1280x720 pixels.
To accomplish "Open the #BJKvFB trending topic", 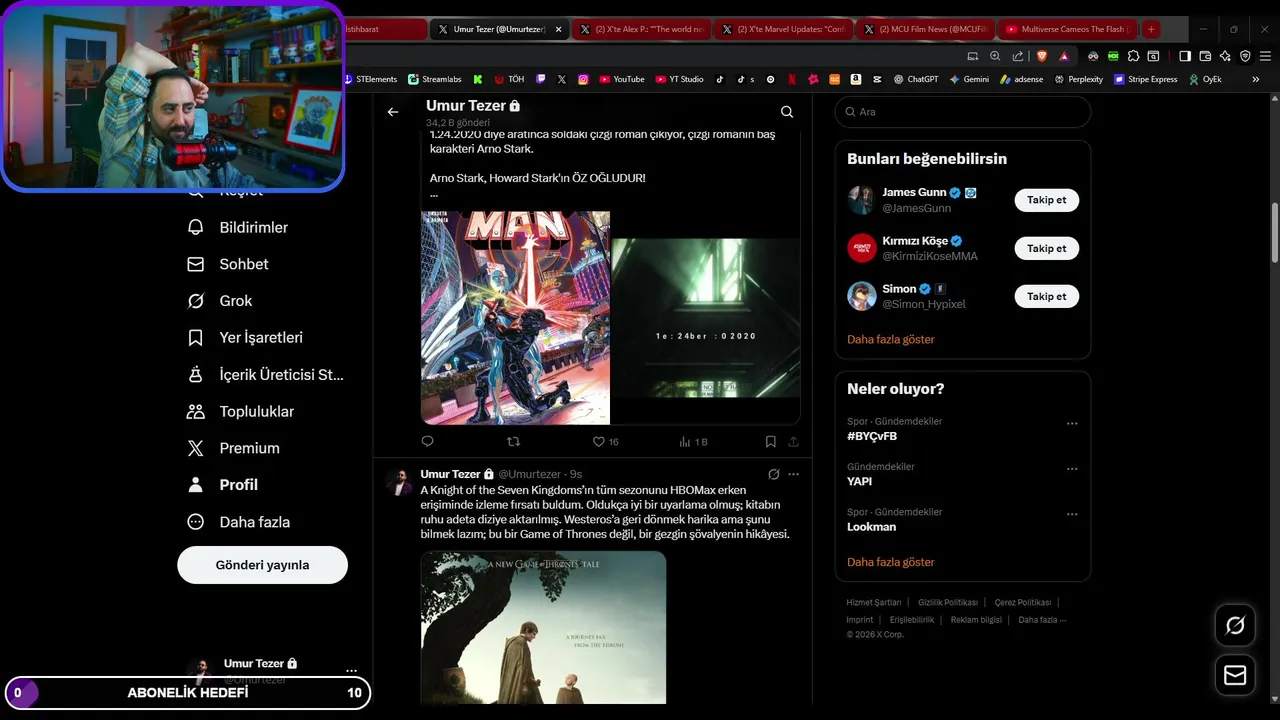I will pos(872,437).
